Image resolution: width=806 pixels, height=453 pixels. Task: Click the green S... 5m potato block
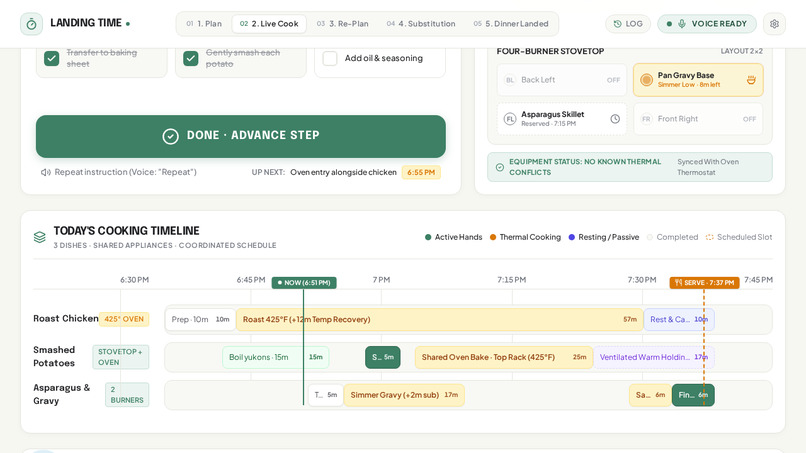[x=382, y=357]
